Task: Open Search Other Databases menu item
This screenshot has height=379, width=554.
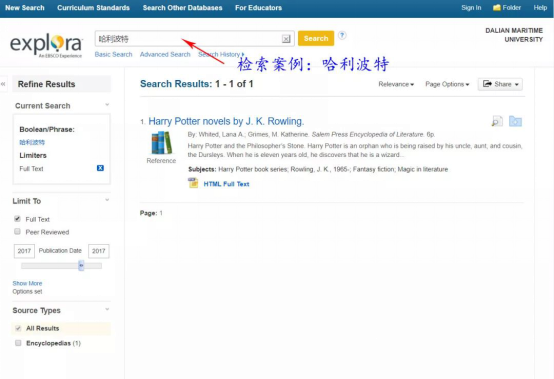Action: click(x=182, y=8)
